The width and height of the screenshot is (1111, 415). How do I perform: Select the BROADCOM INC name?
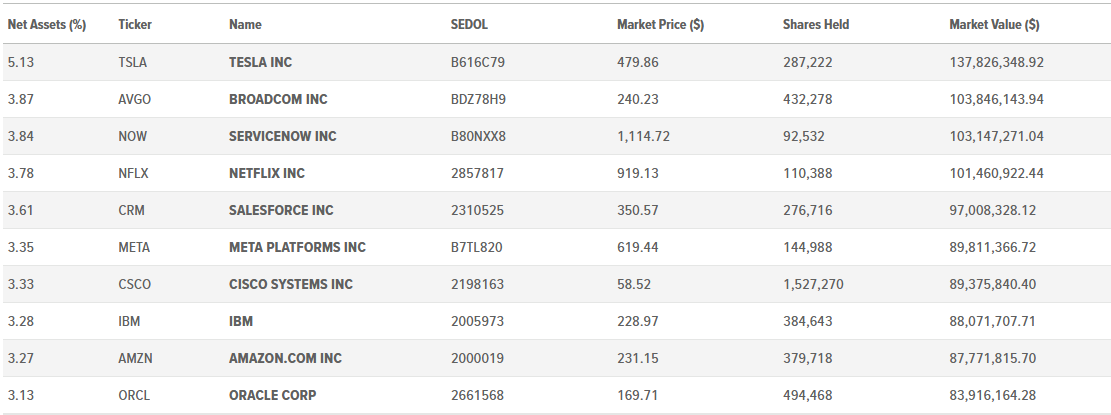278,99
